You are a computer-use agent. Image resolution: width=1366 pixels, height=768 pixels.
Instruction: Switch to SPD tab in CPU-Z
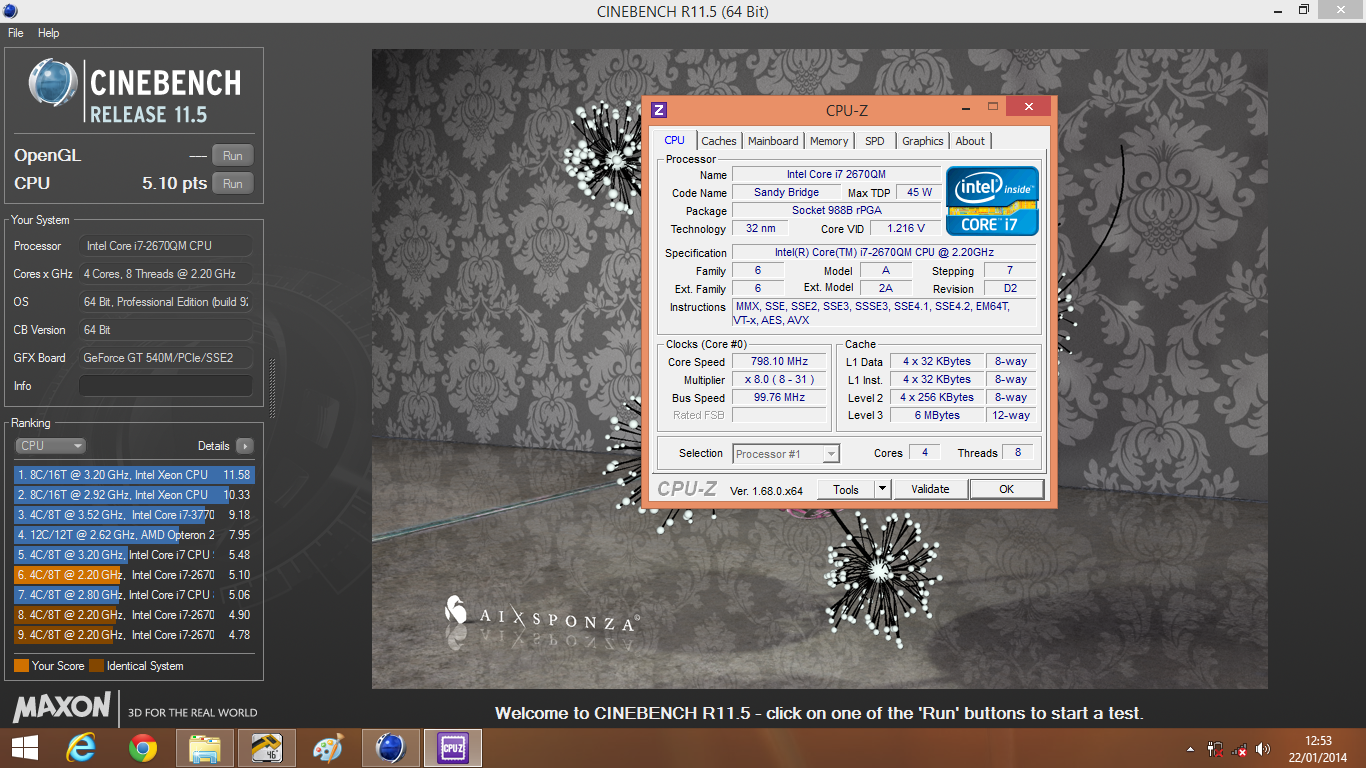[875, 141]
